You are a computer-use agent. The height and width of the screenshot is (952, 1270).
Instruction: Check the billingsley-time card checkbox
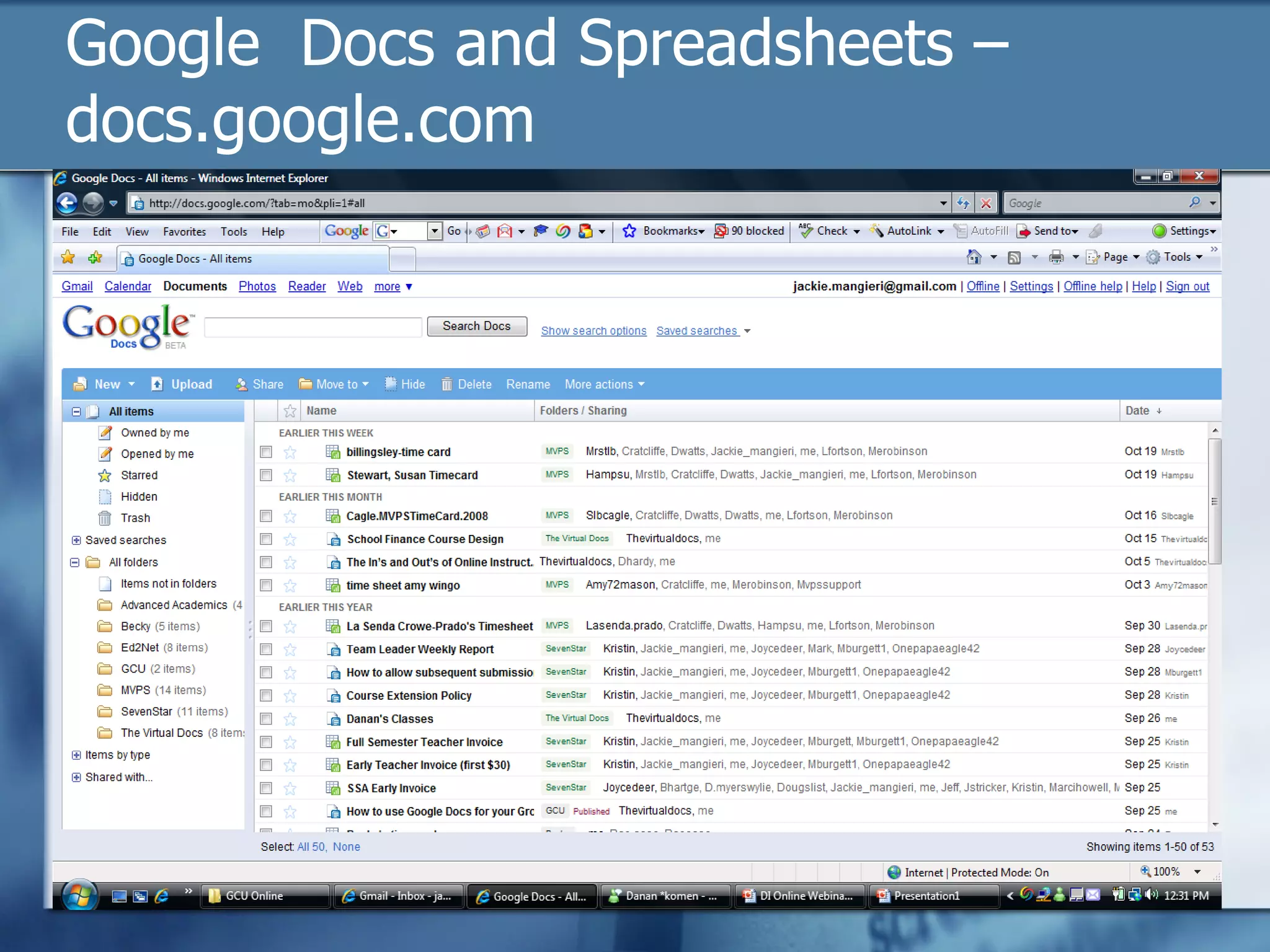(266, 452)
